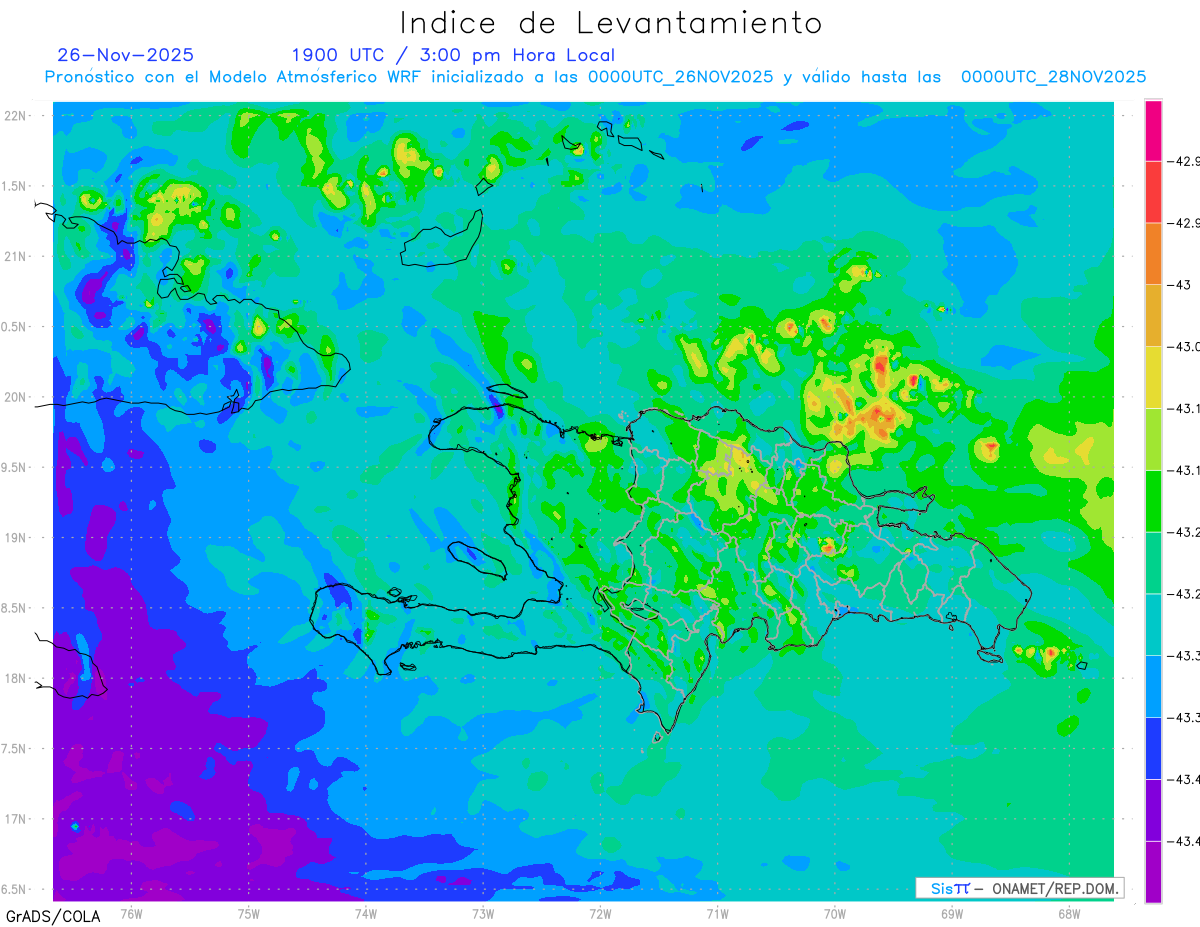The height and width of the screenshot is (927, 1200).
Task: Click the '75W' longitude label
Action: click(x=248, y=913)
